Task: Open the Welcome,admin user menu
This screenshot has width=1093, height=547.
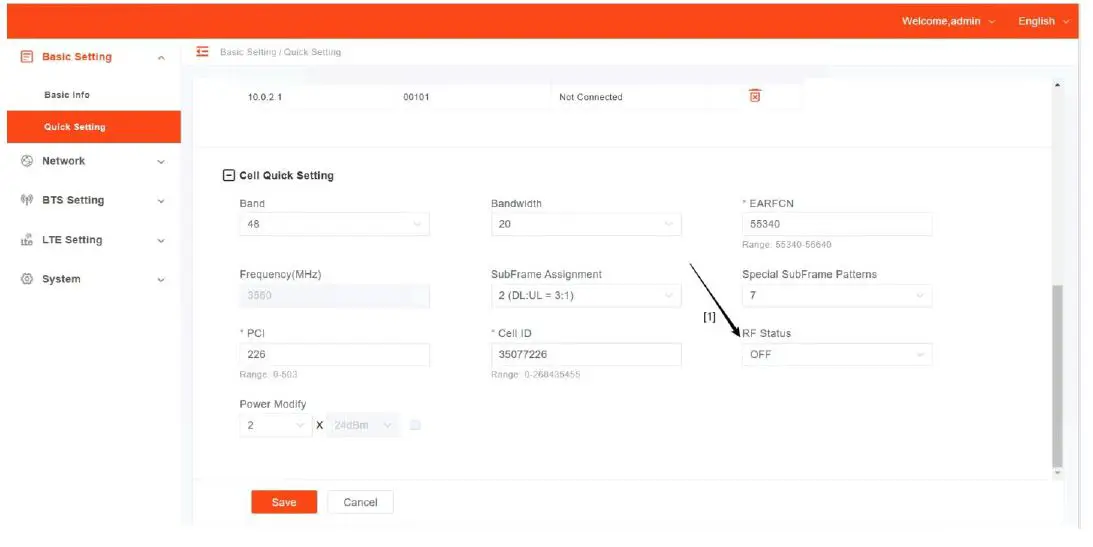Action: coord(948,21)
